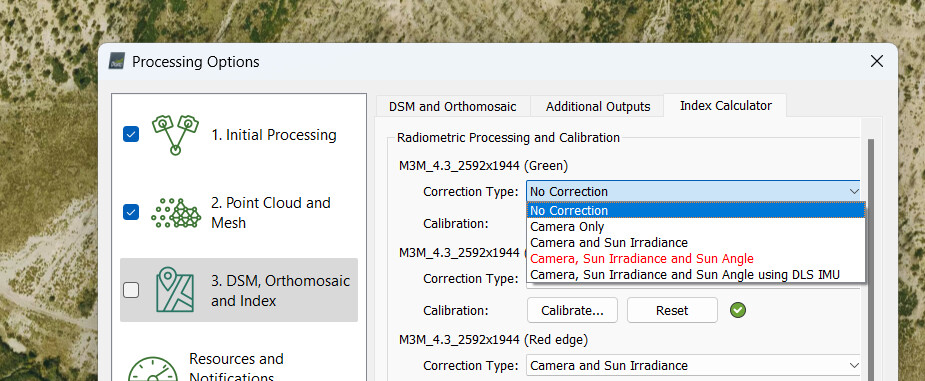Click Radiometric Processing and Calibration heading
This screenshot has height=381, width=925.
508,137
